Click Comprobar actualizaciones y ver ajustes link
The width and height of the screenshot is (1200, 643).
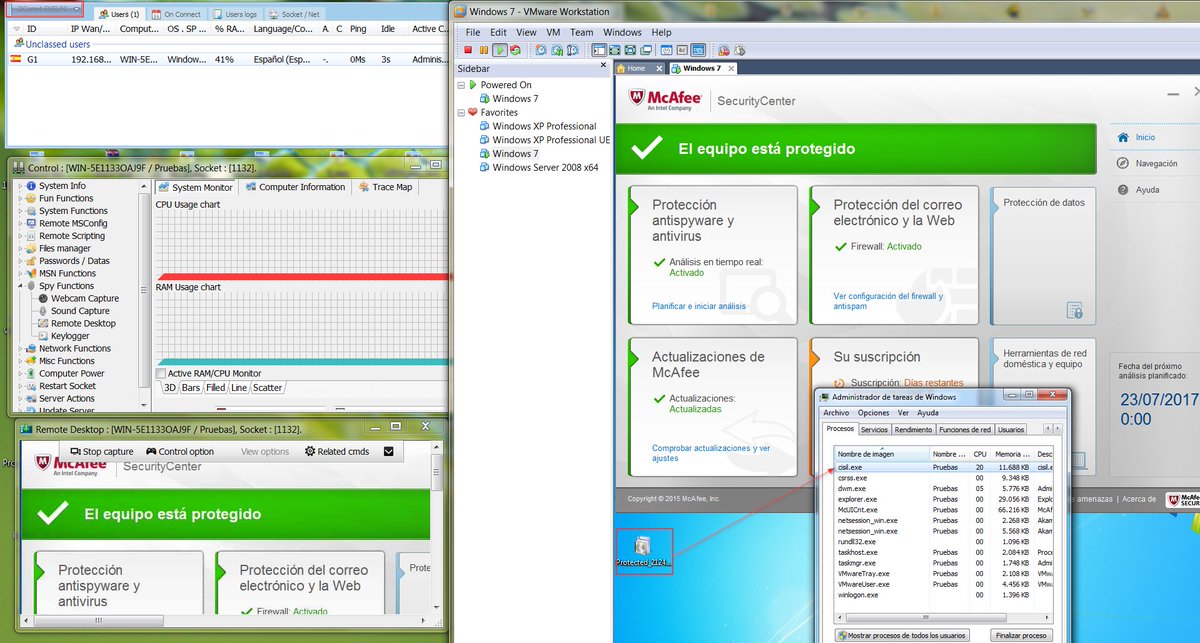(711, 453)
